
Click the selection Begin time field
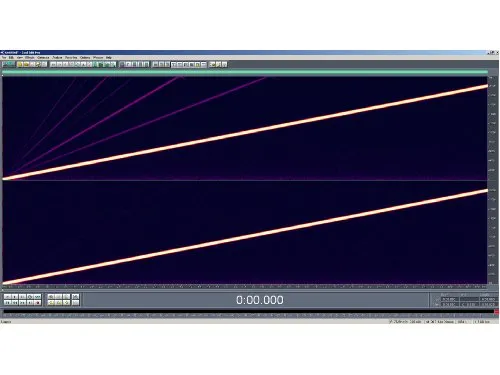[450, 299]
